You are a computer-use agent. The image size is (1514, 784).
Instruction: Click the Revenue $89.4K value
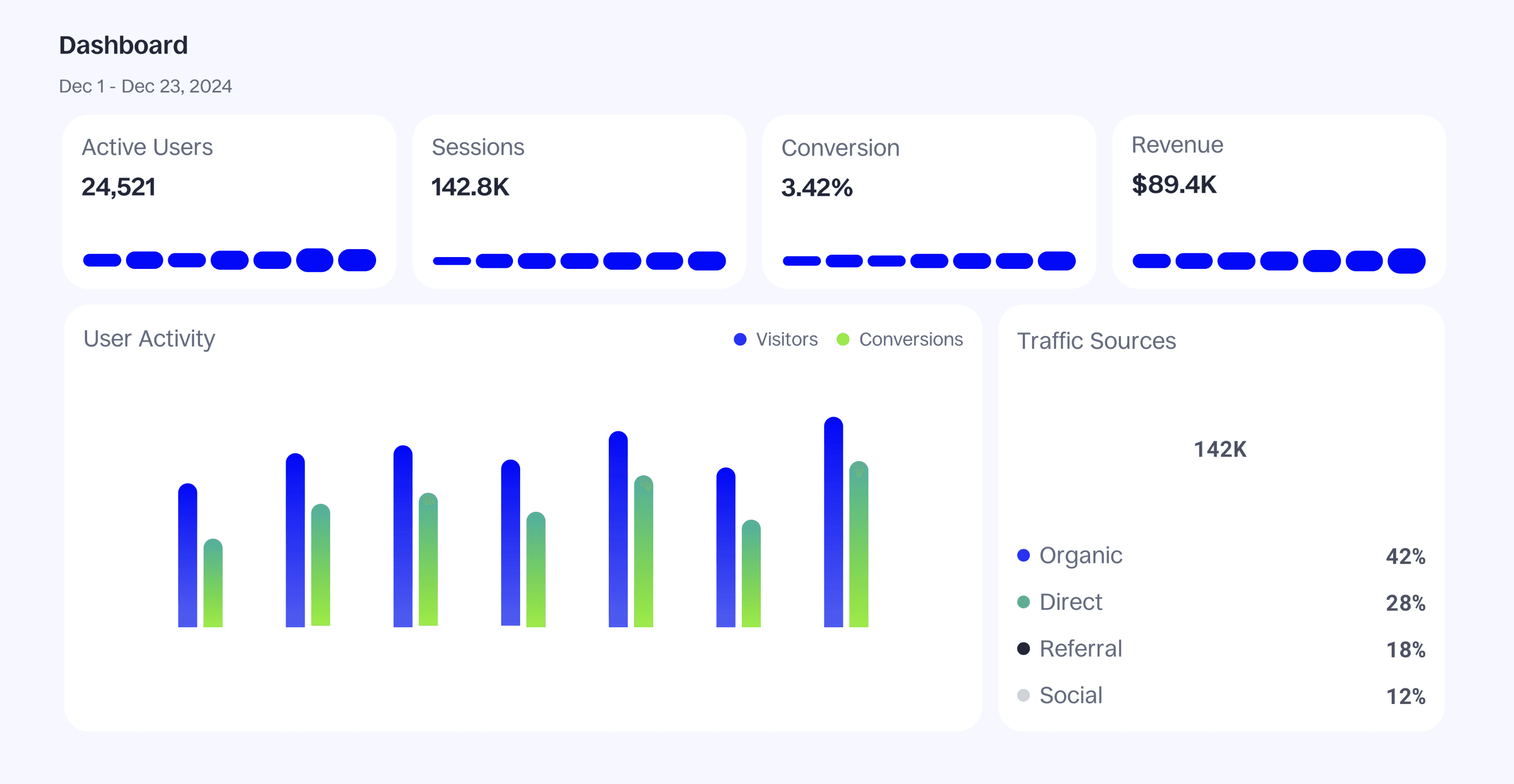[x=1174, y=185]
